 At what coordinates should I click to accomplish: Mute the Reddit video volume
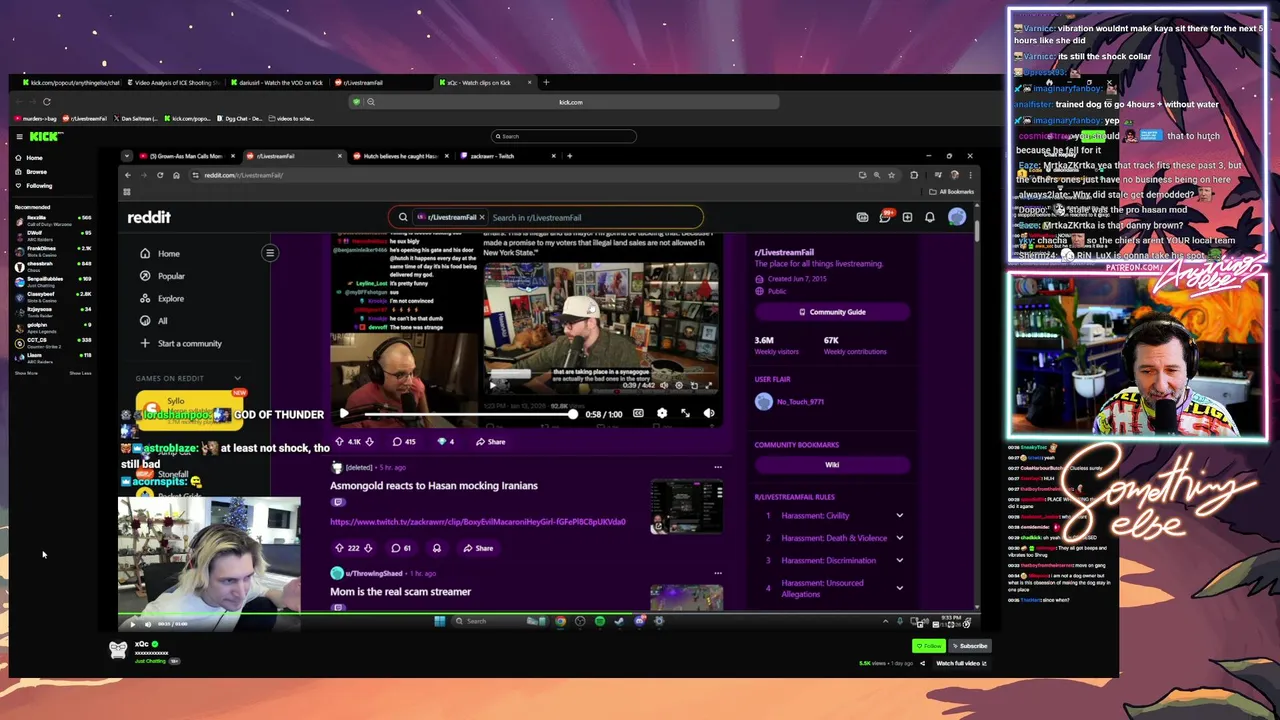(x=708, y=413)
